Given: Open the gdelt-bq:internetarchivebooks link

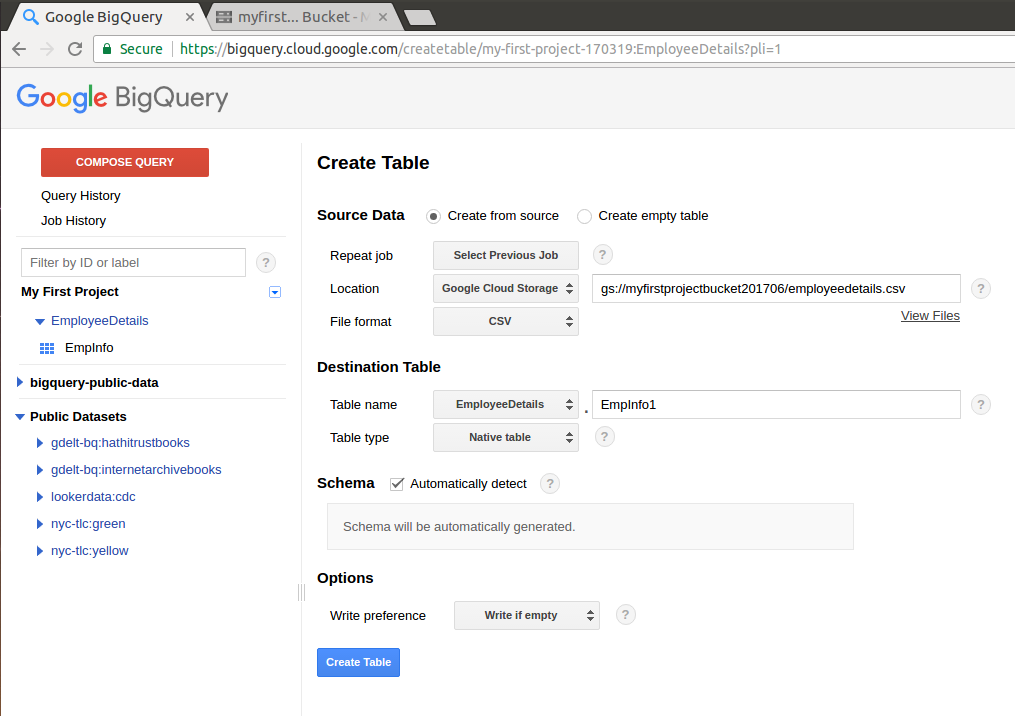Looking at the screenshot, I should [136, 470].
